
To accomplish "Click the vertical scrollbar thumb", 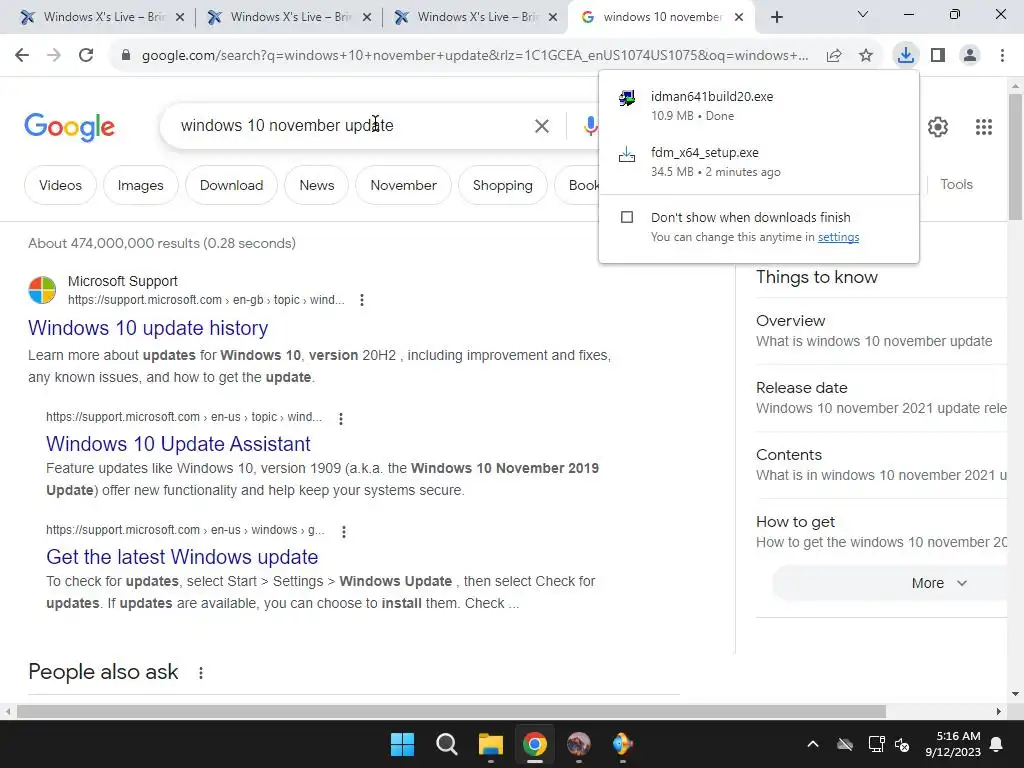I will [1015, 157].
